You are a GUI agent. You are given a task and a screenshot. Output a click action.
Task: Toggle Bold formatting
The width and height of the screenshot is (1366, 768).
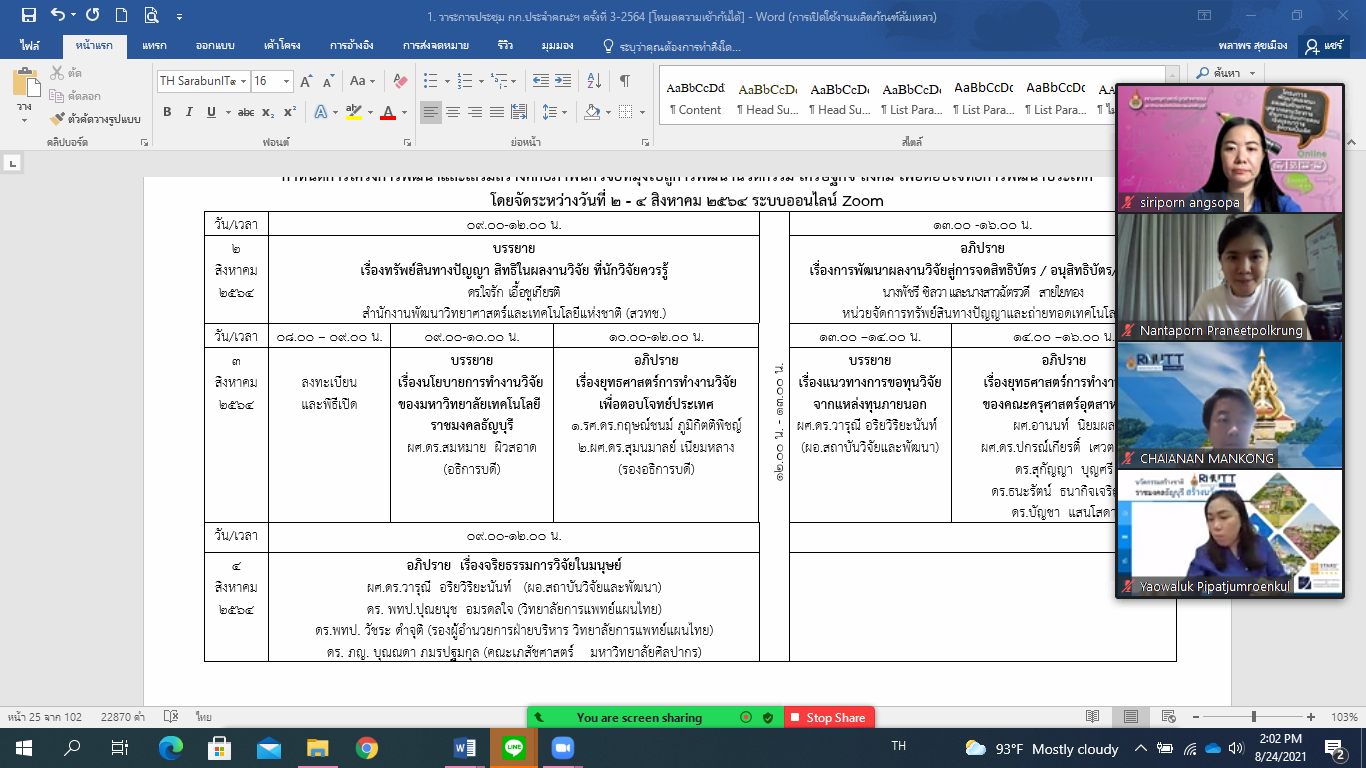click(167, 112)
